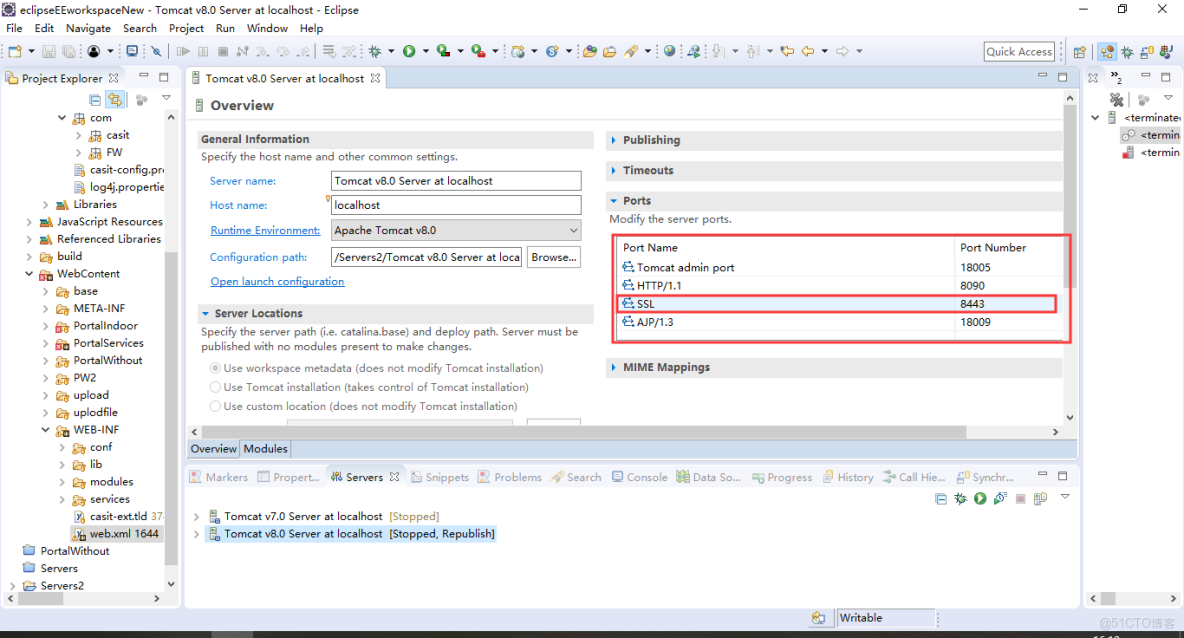1184x638 pixels.
Task: Click the Open Perspective icon
Action: (1080, 52)
